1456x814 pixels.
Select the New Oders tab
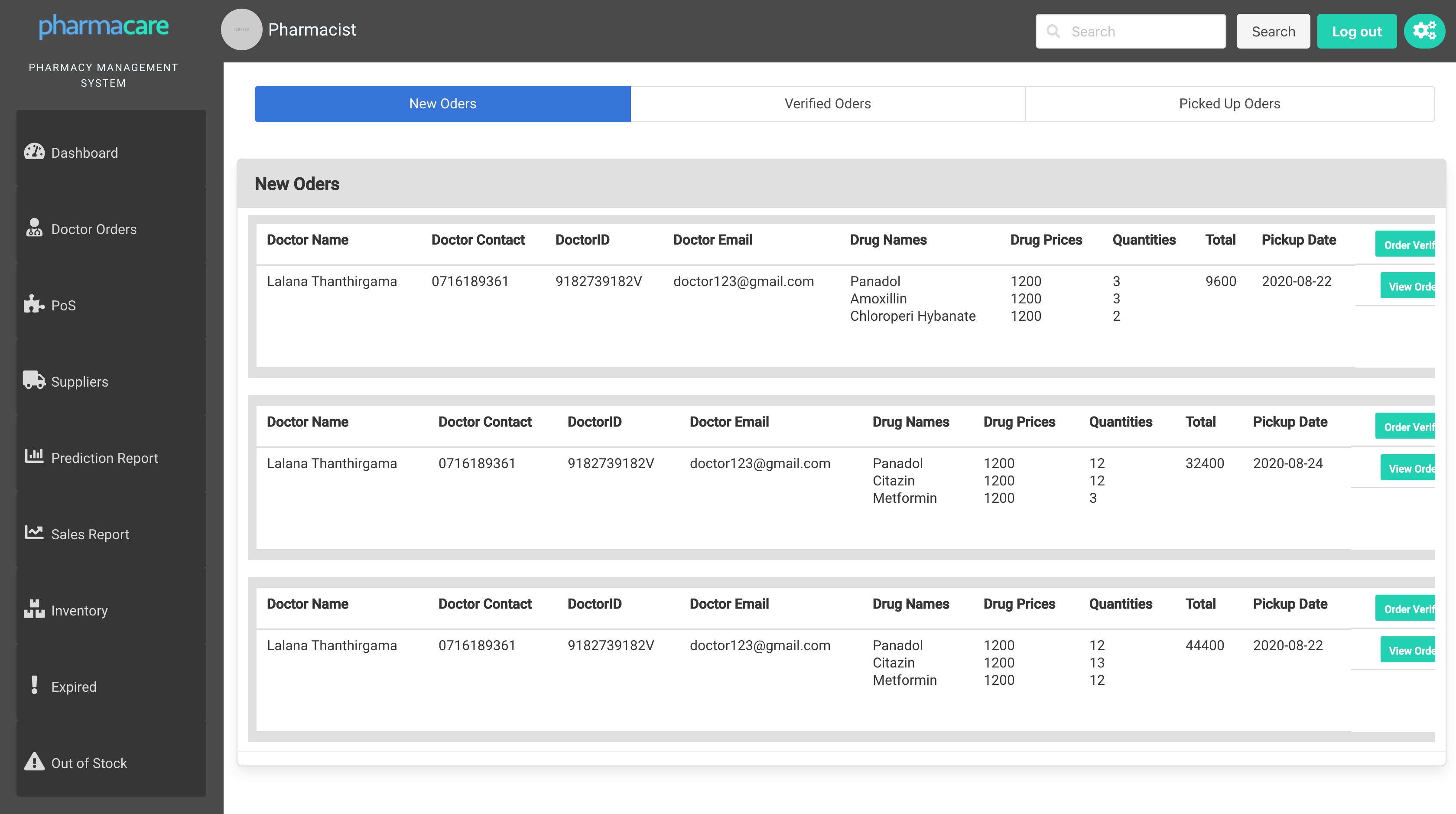[x=442, y=104]
